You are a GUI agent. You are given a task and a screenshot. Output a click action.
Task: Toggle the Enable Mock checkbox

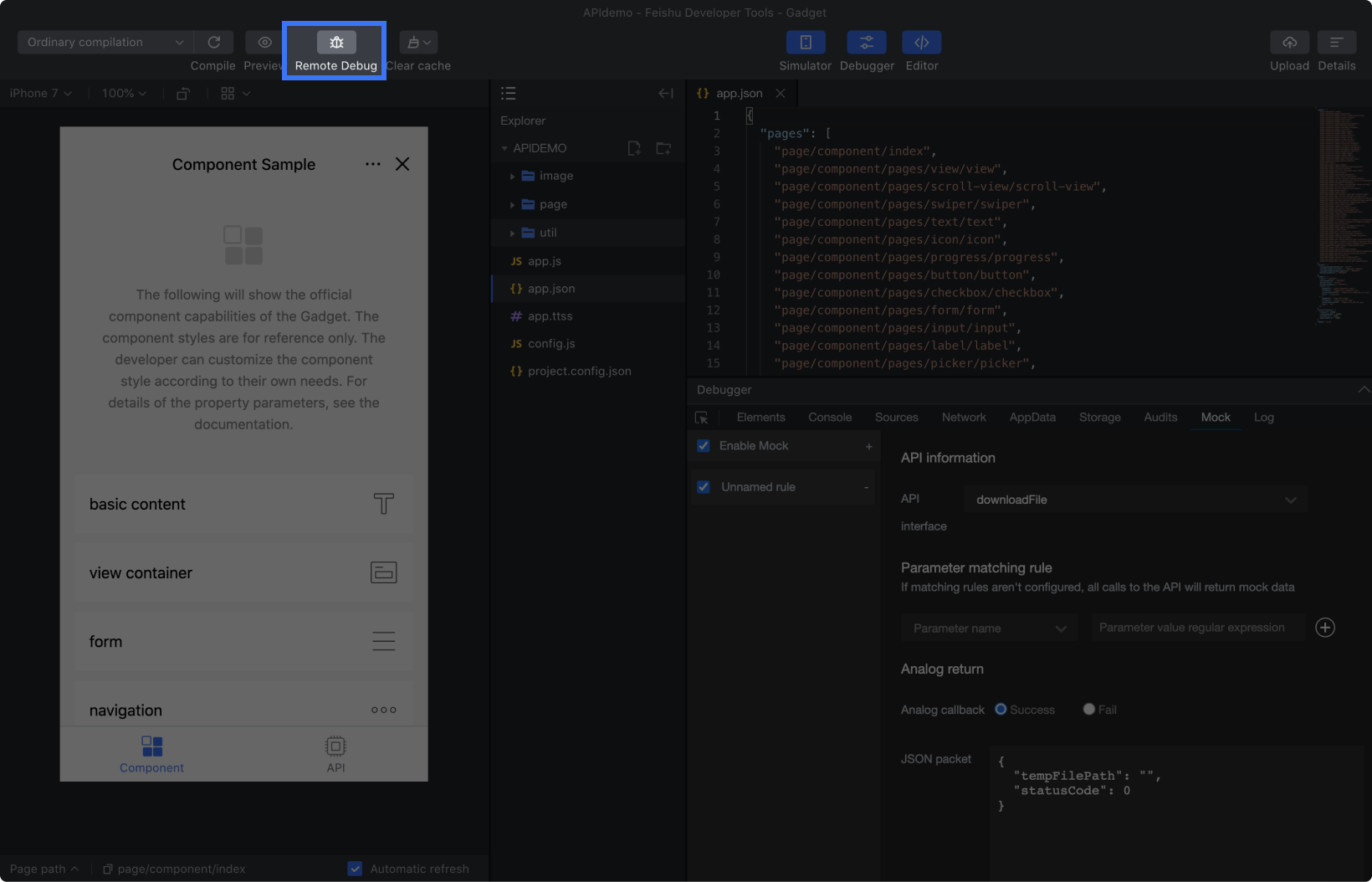click(704, 446)
